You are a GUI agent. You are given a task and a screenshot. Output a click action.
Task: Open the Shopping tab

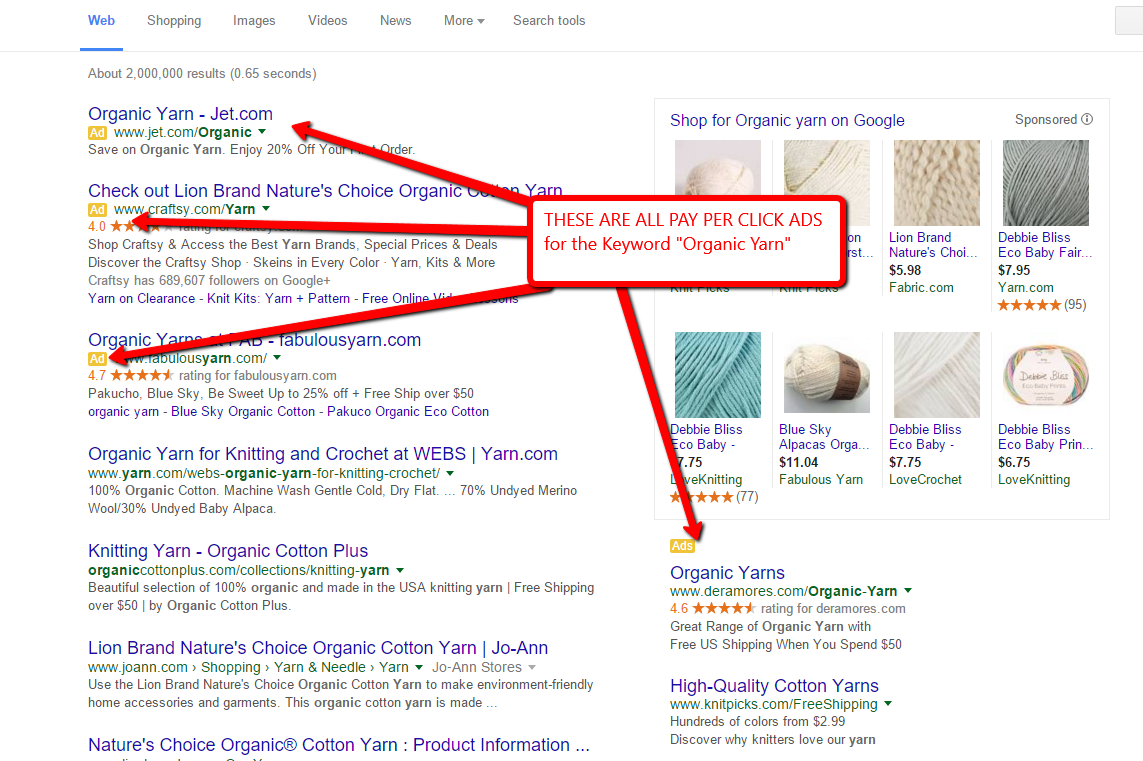174,21
